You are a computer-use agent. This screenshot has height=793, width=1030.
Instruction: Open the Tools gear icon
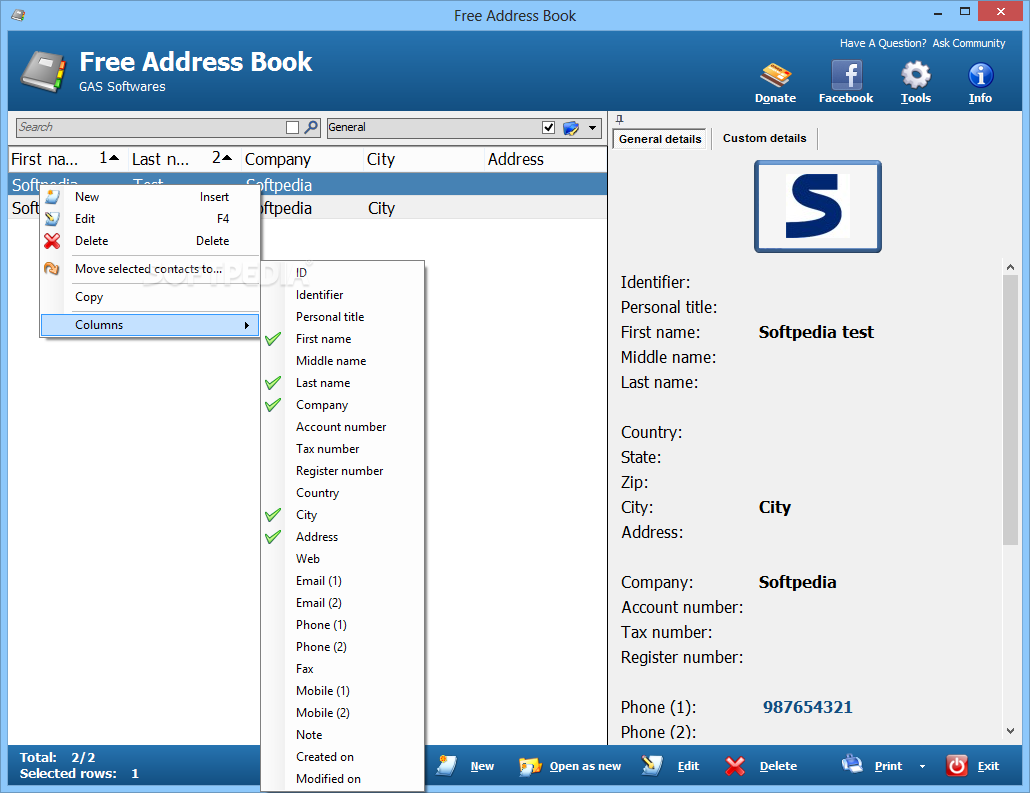pos(916,75)
